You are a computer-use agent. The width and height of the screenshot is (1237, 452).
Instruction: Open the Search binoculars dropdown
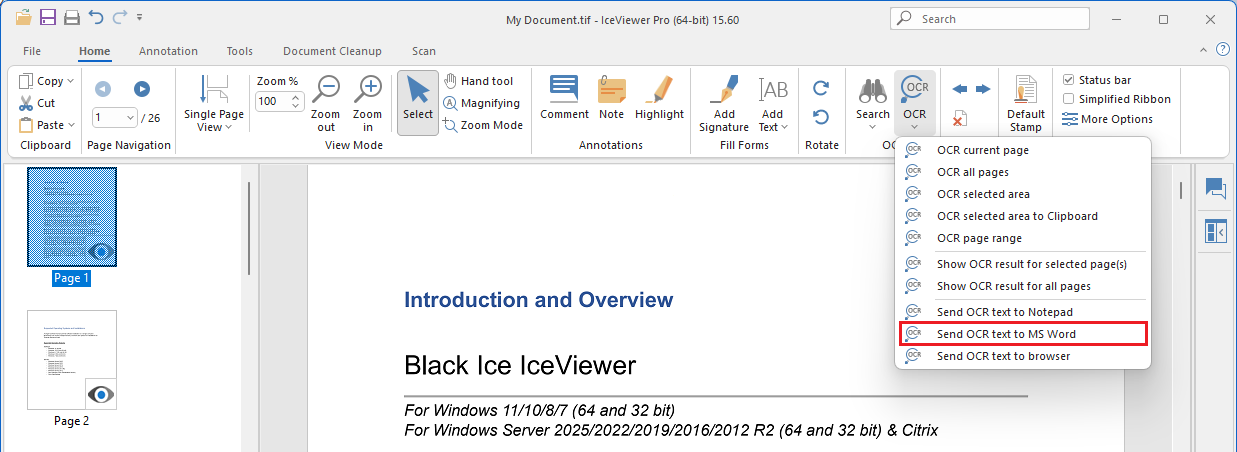(873, 103)
